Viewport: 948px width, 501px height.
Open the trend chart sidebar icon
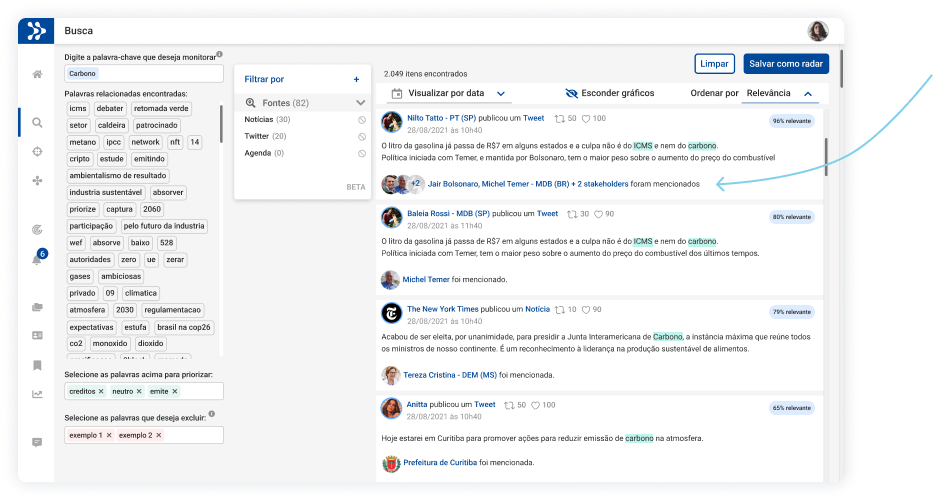[37, 394]
